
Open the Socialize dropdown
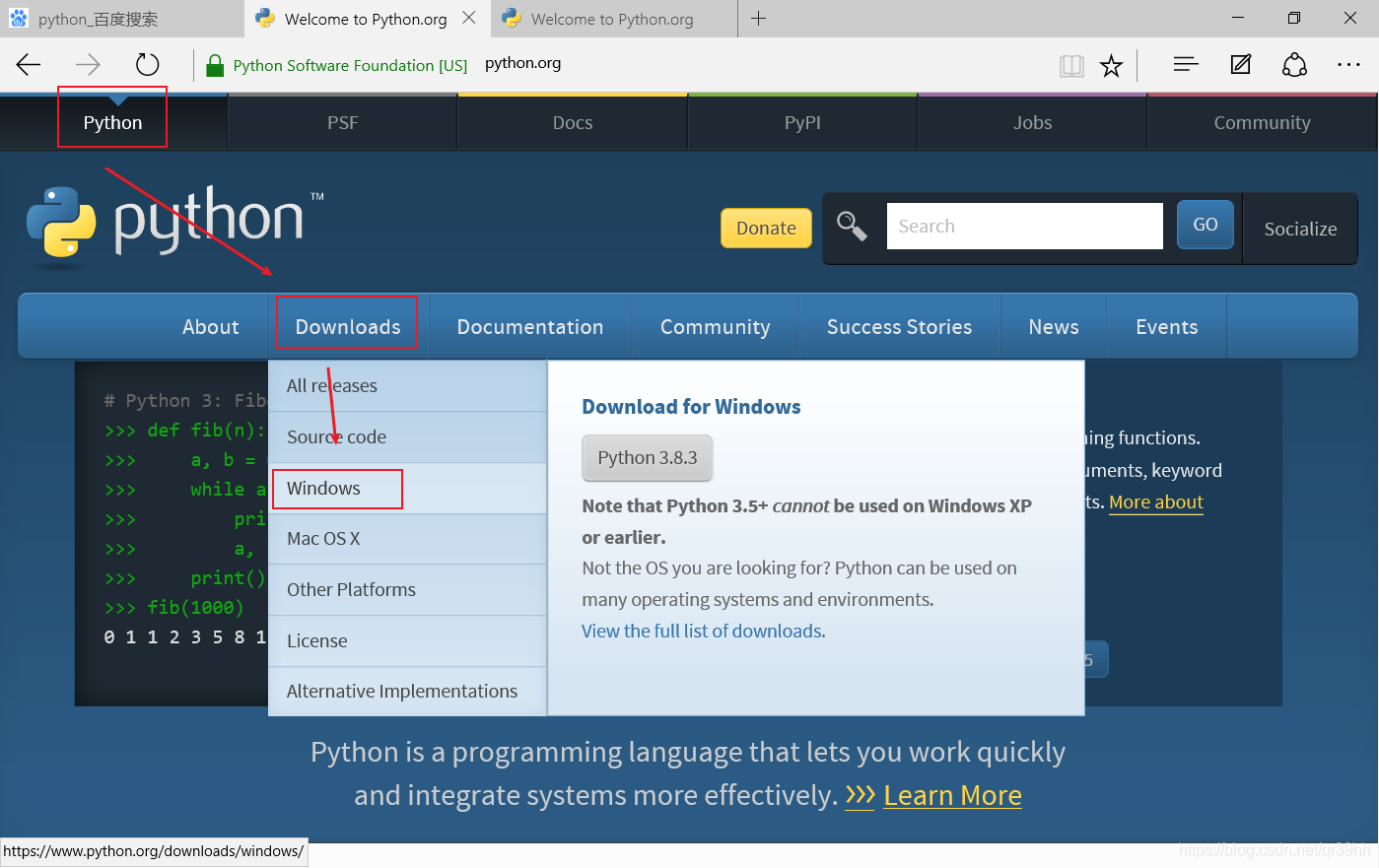coord(1300,229)
